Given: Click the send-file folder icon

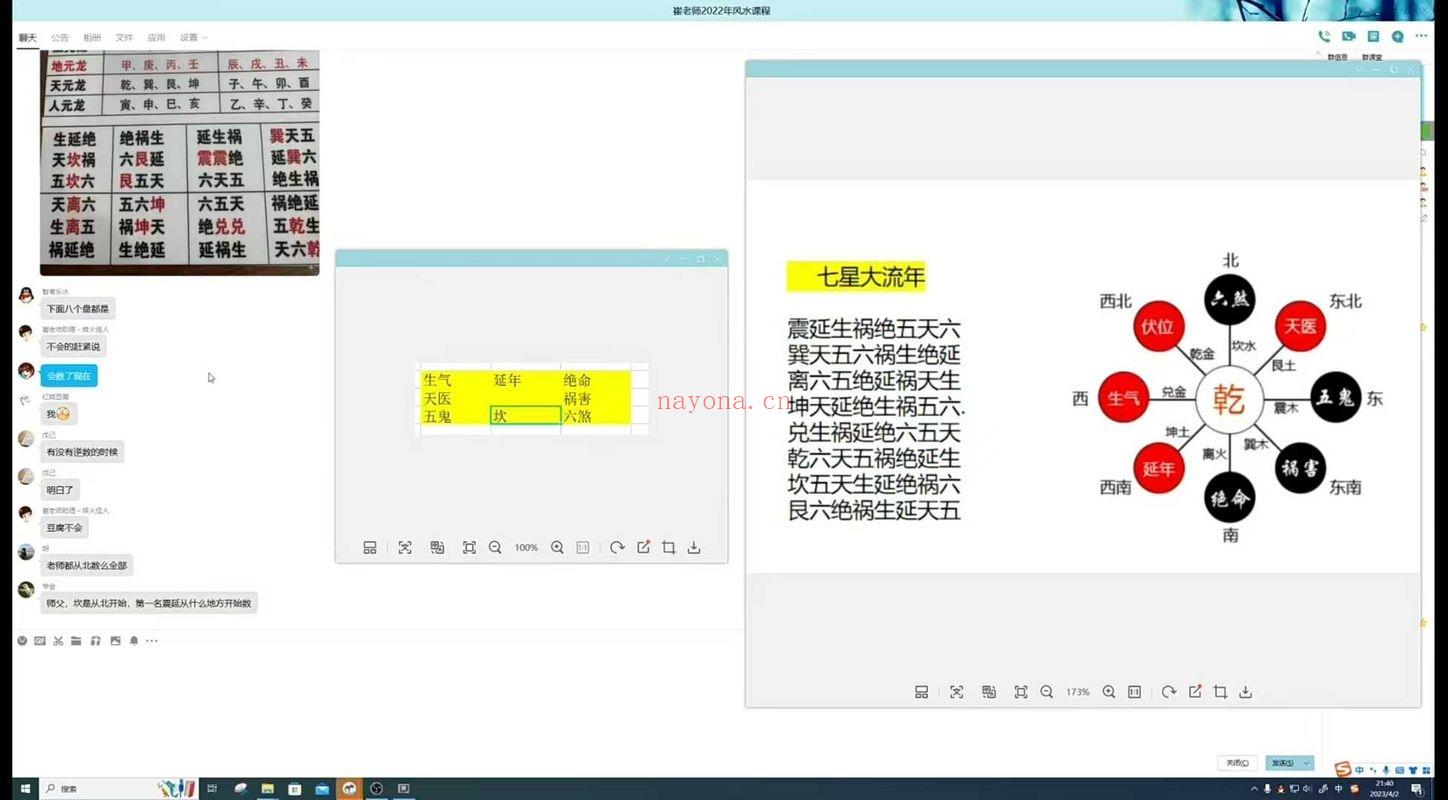Looking at the screenshot, I should 76,641.
